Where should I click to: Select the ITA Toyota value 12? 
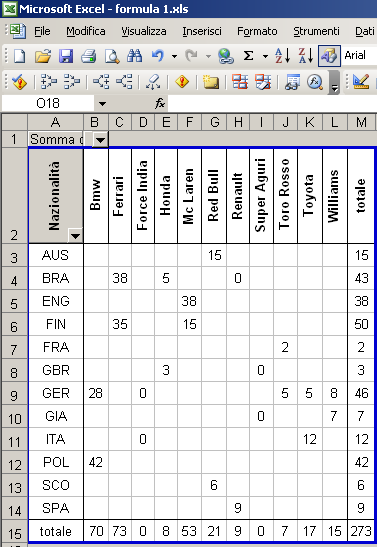click(310, 439)
